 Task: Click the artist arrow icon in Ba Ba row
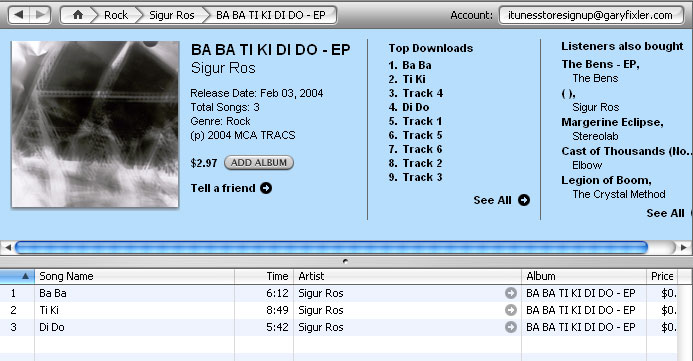point(511,293)
